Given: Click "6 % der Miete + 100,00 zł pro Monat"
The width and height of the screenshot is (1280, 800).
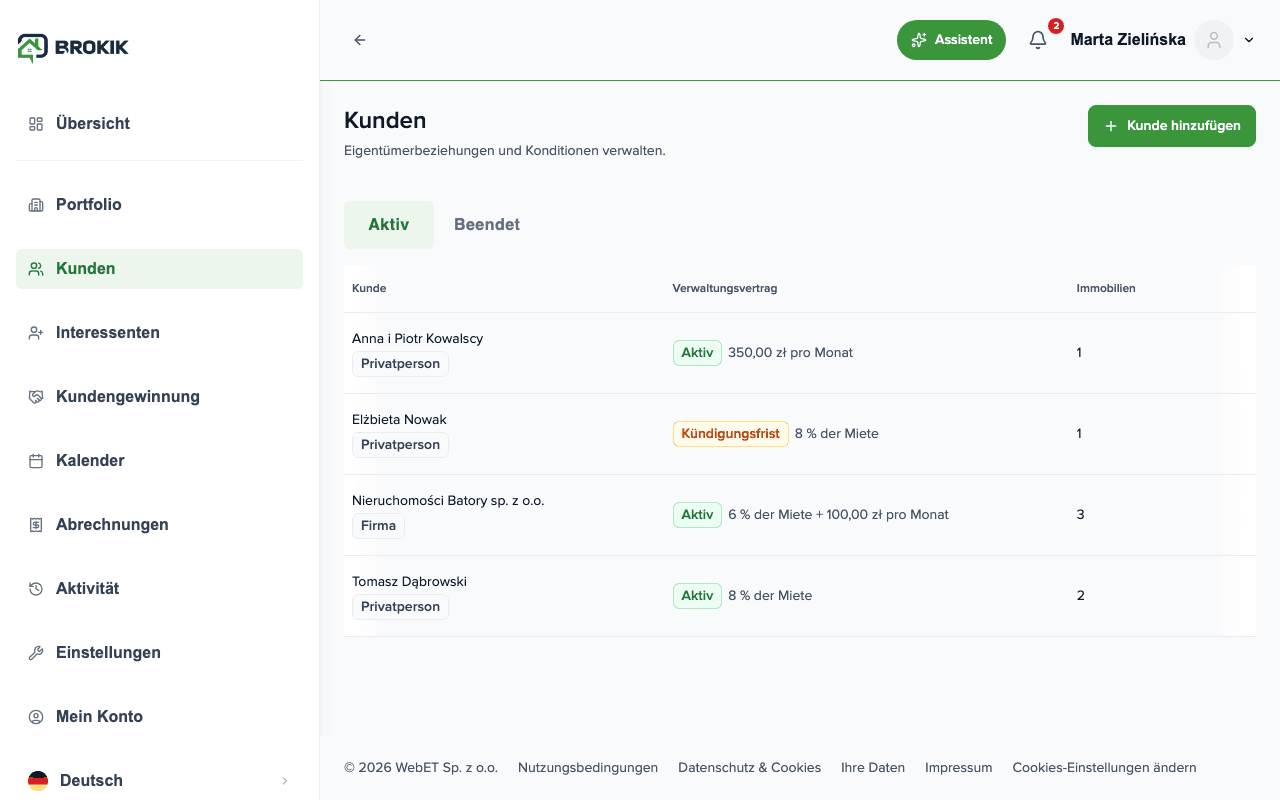Looking at the screenshot, I should pyautogui.click(x=838, y=515).
